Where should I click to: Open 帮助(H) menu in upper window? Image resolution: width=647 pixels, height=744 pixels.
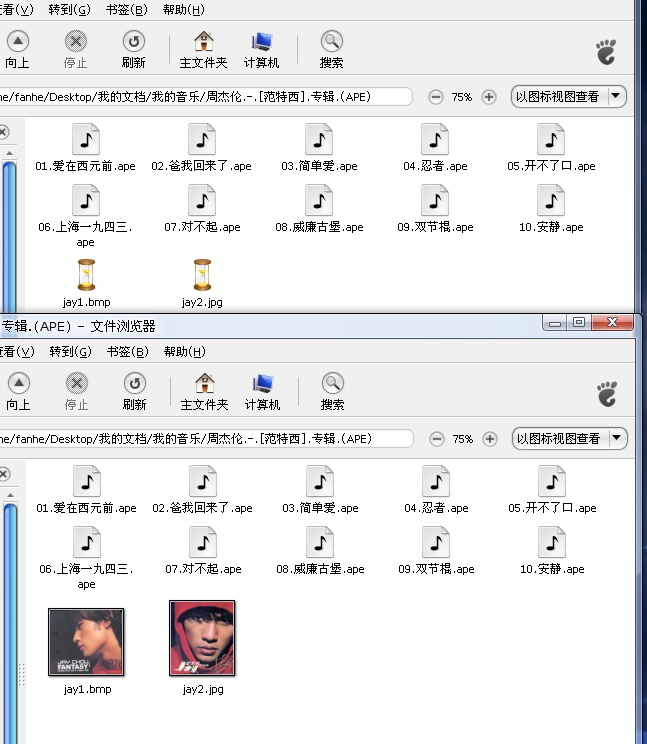coord(184,9)
